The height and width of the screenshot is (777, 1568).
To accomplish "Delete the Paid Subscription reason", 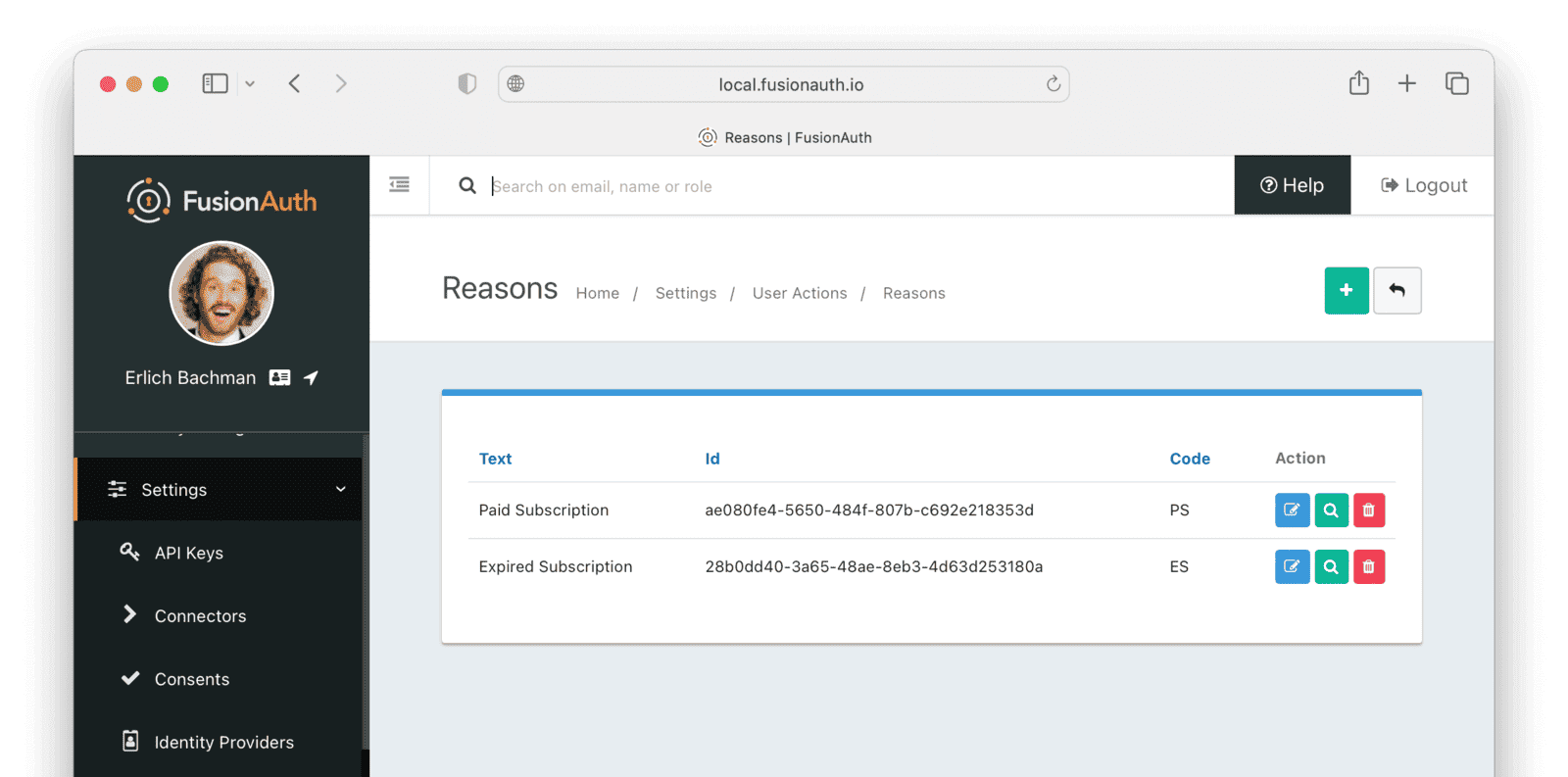I will 1368,510.
